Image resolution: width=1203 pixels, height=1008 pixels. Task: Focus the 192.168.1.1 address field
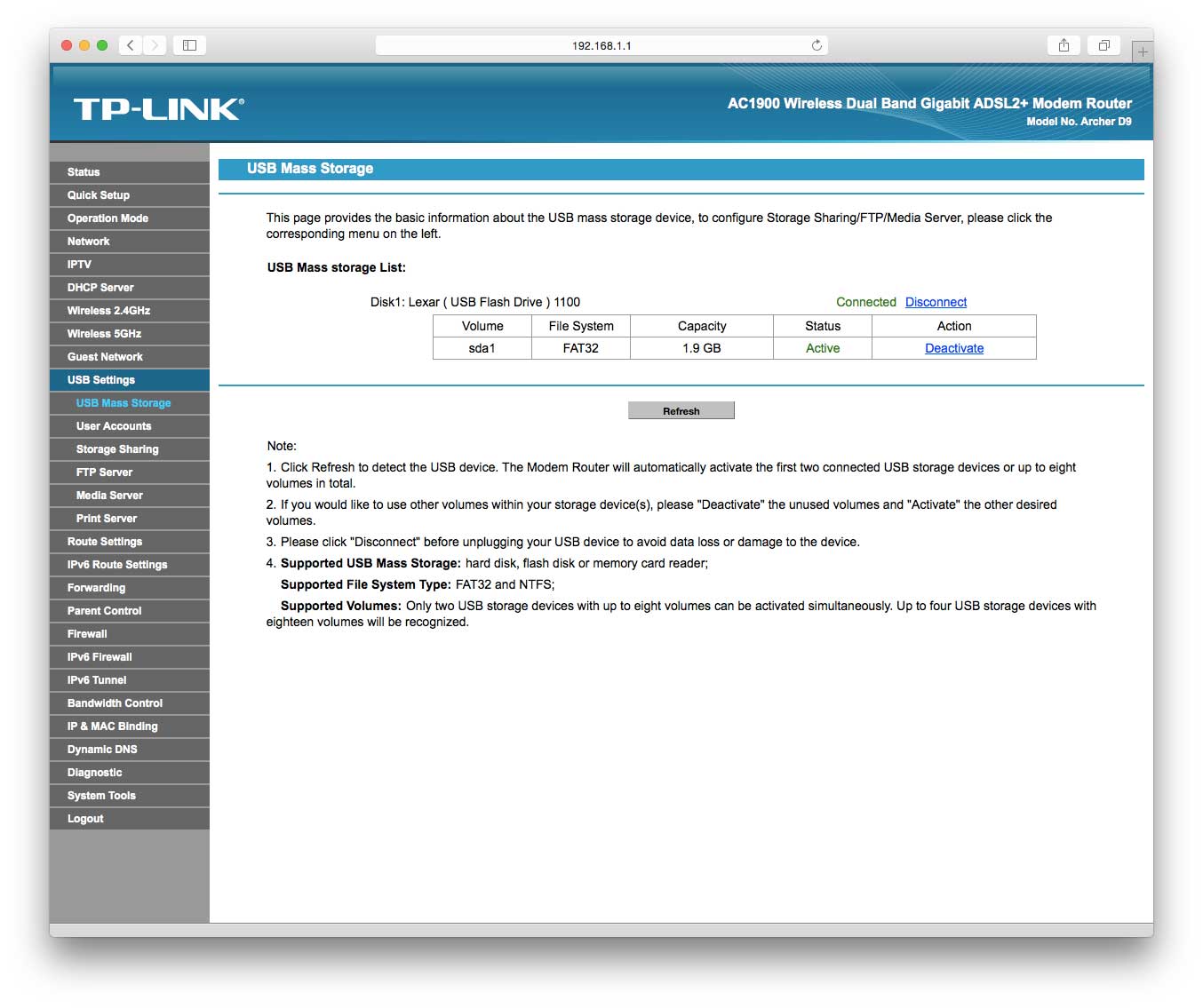[601, 45]
